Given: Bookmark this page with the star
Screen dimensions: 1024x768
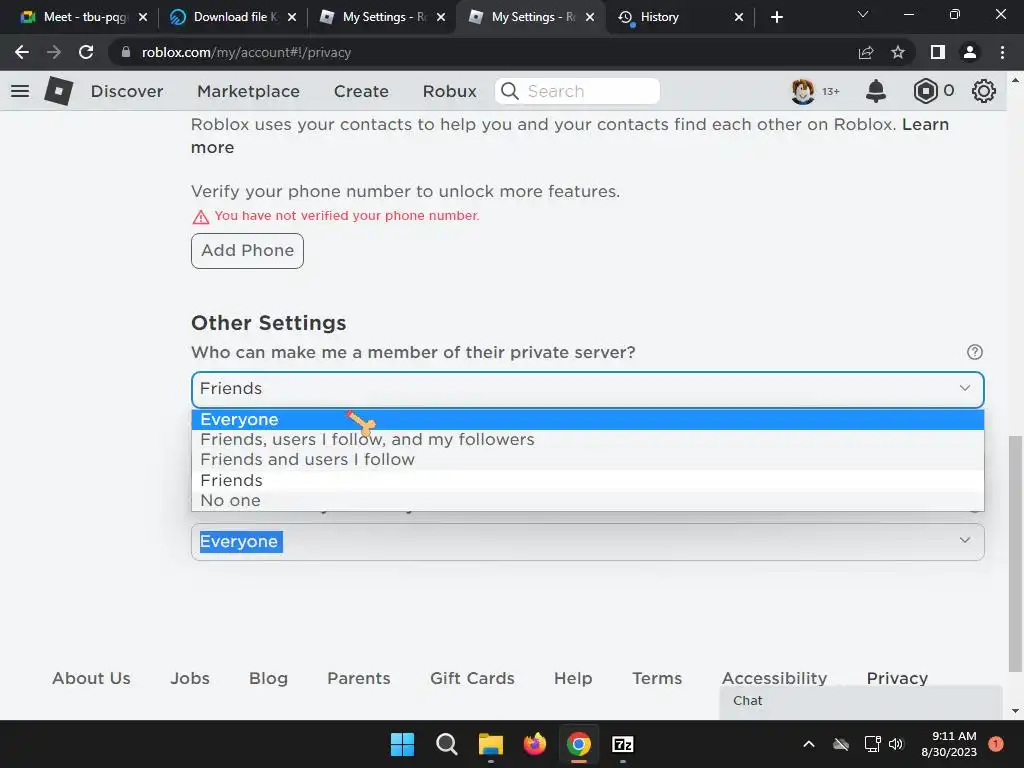Looking at the screenshot, I should tap(898, 52).
